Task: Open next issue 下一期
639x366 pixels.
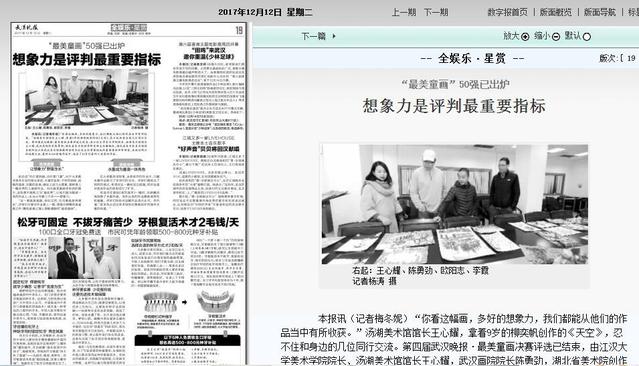Action: click(436, 12)
